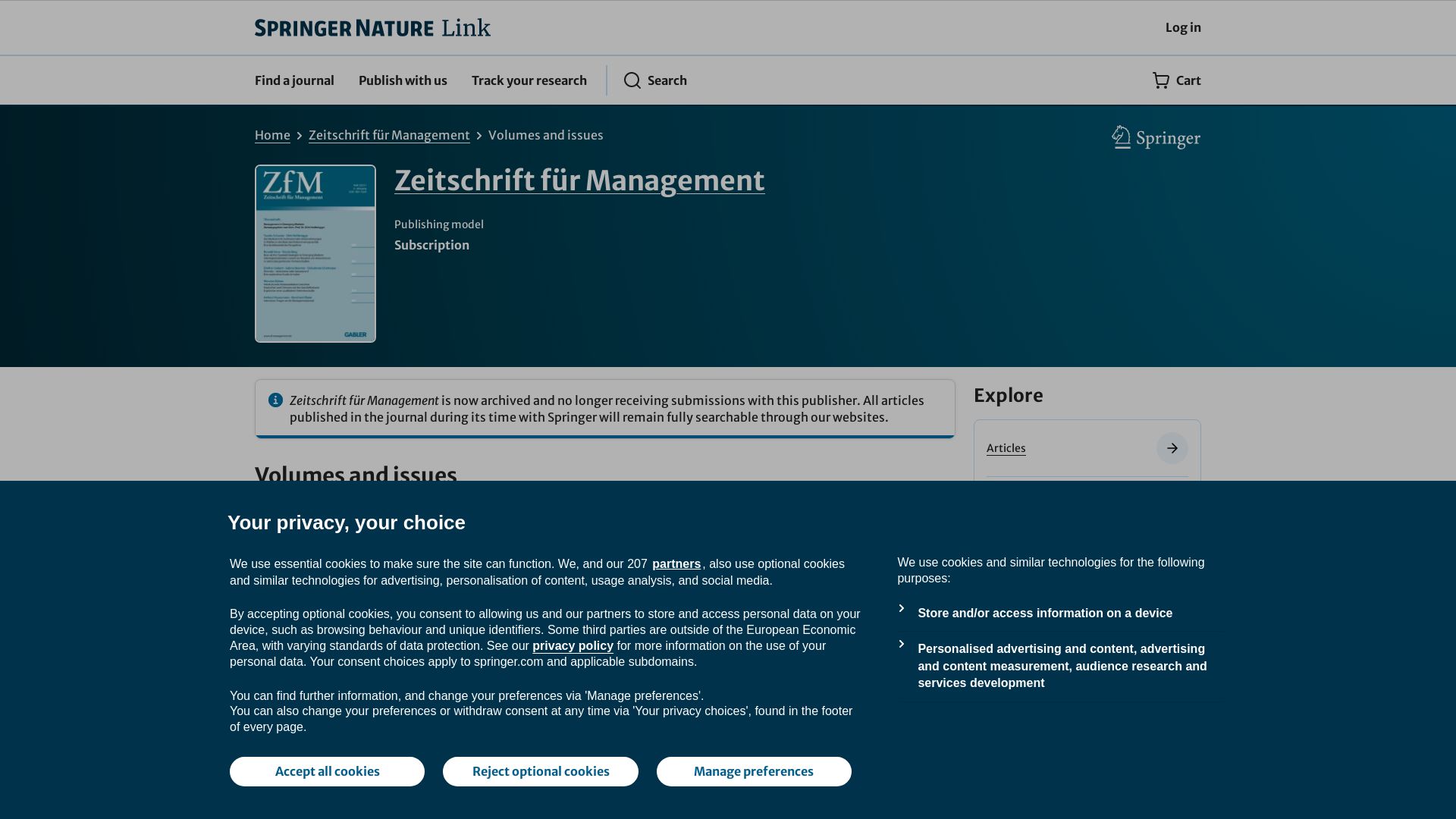Click the ZfM journal cover thumbnail

315,254
